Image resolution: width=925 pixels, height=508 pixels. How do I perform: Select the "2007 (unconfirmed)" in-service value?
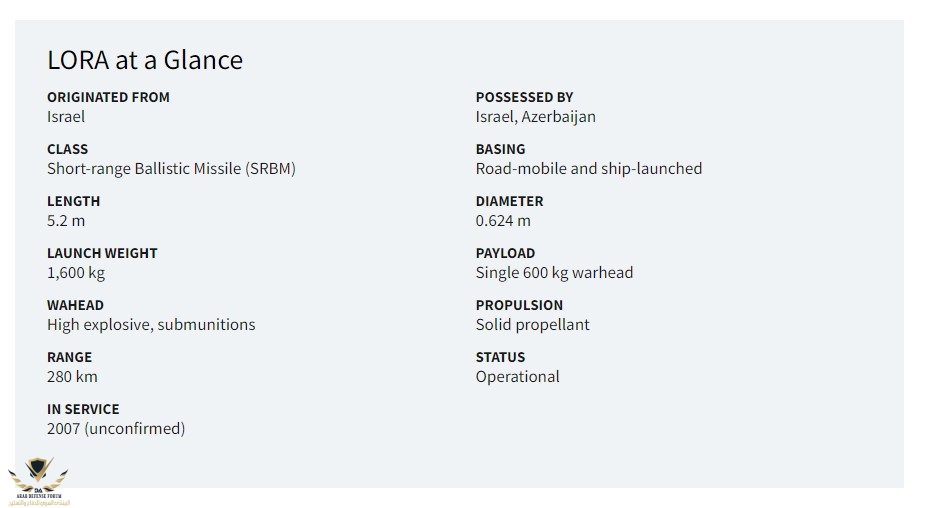click(116, 429)
